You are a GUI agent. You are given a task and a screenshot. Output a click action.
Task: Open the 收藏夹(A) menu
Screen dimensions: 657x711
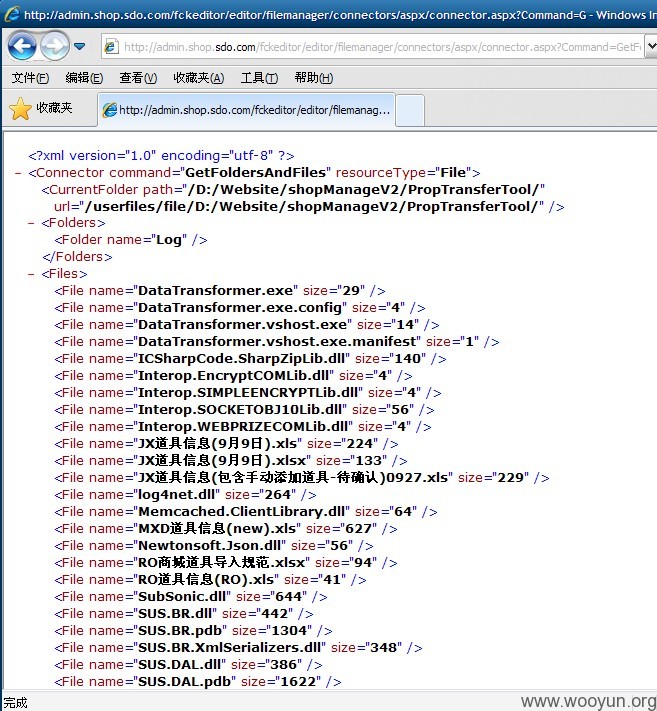pos(199,78)
